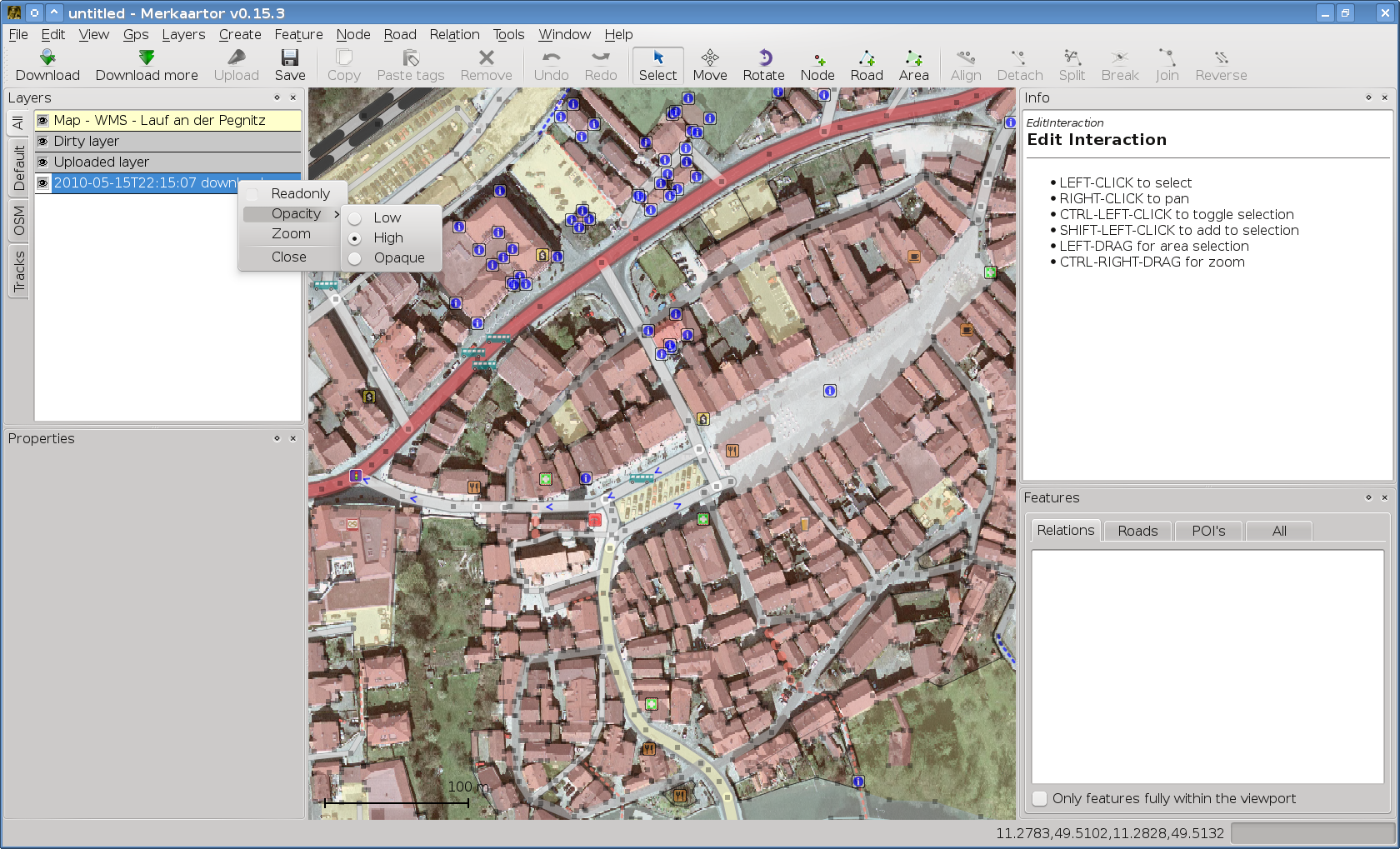The width and height of the screenshot is (1400, 849).
Task: Select the Uploaded layer entry
Action: coord(102,162)
